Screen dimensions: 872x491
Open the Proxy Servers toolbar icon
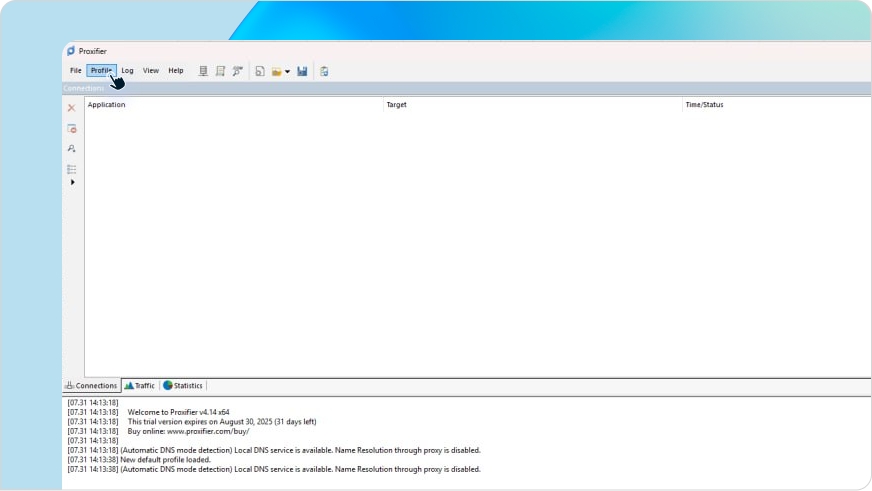coord(203,71)
